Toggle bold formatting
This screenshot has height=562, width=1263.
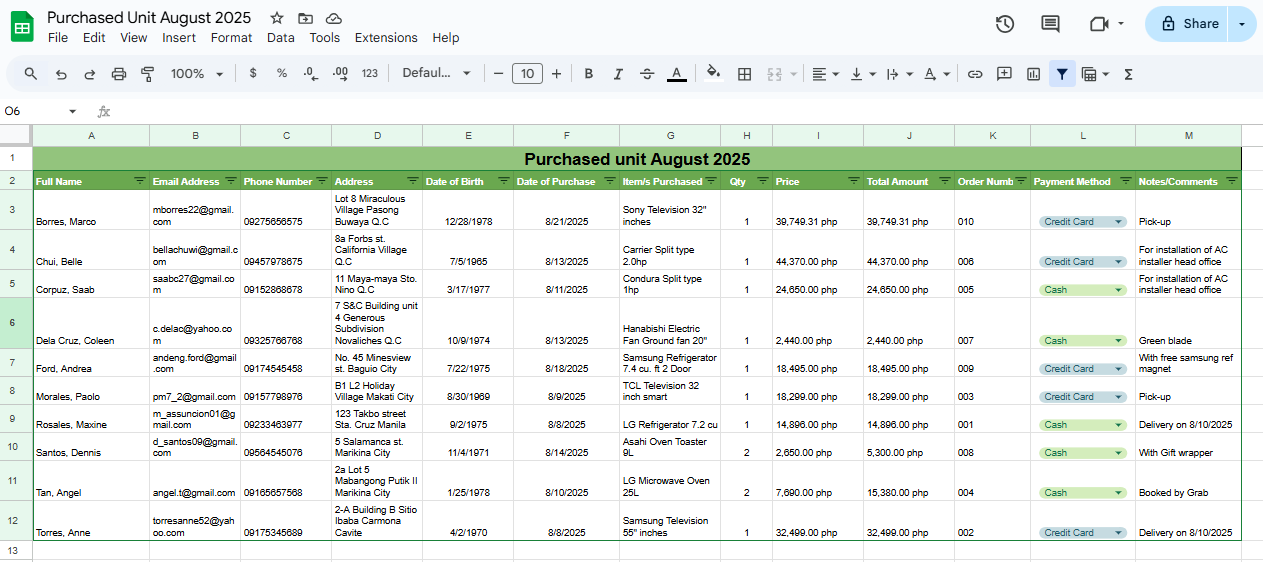[589, 74]
